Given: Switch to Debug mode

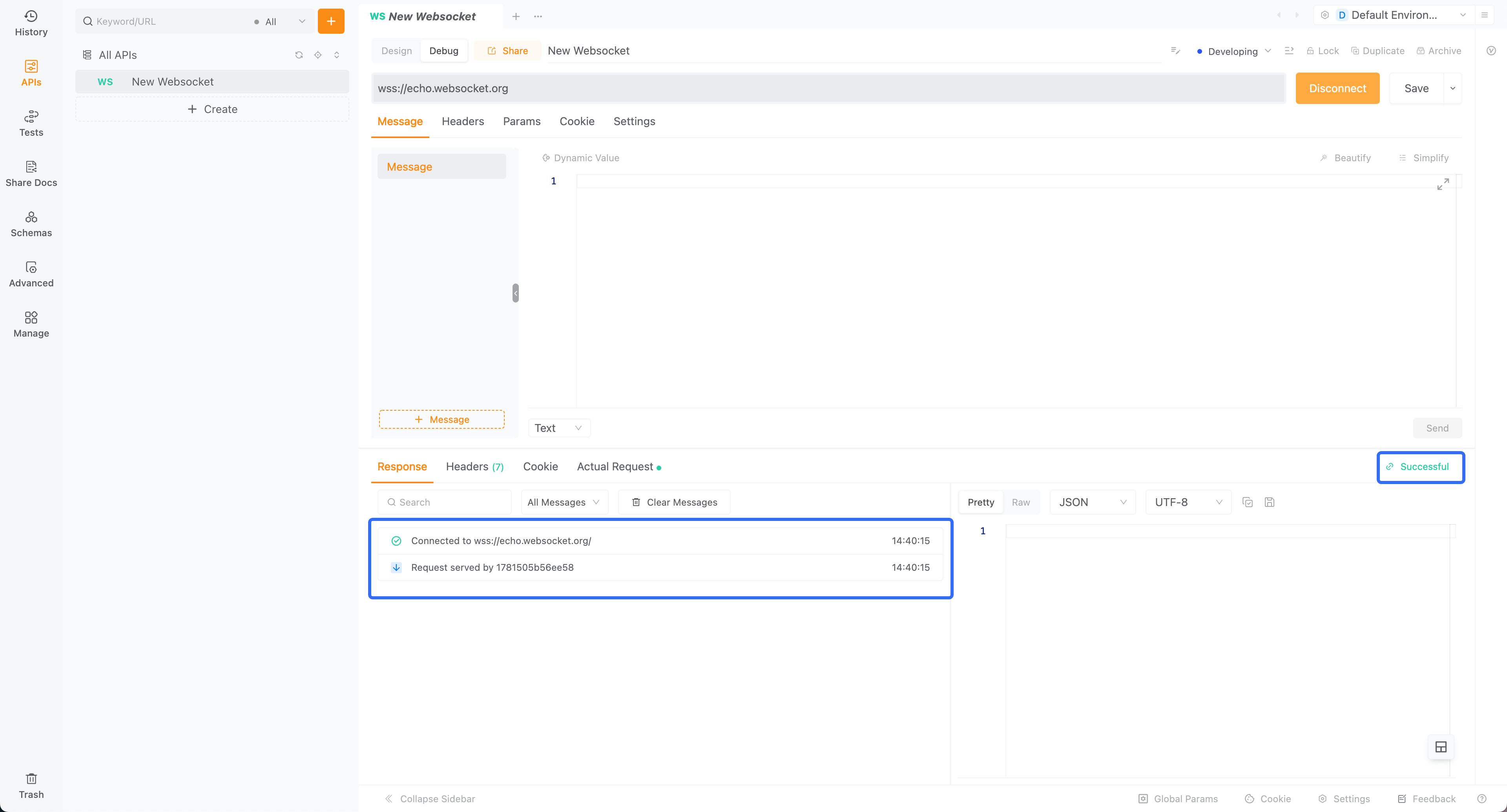Looking at the screenshot, I should click(x=443, y=51).
